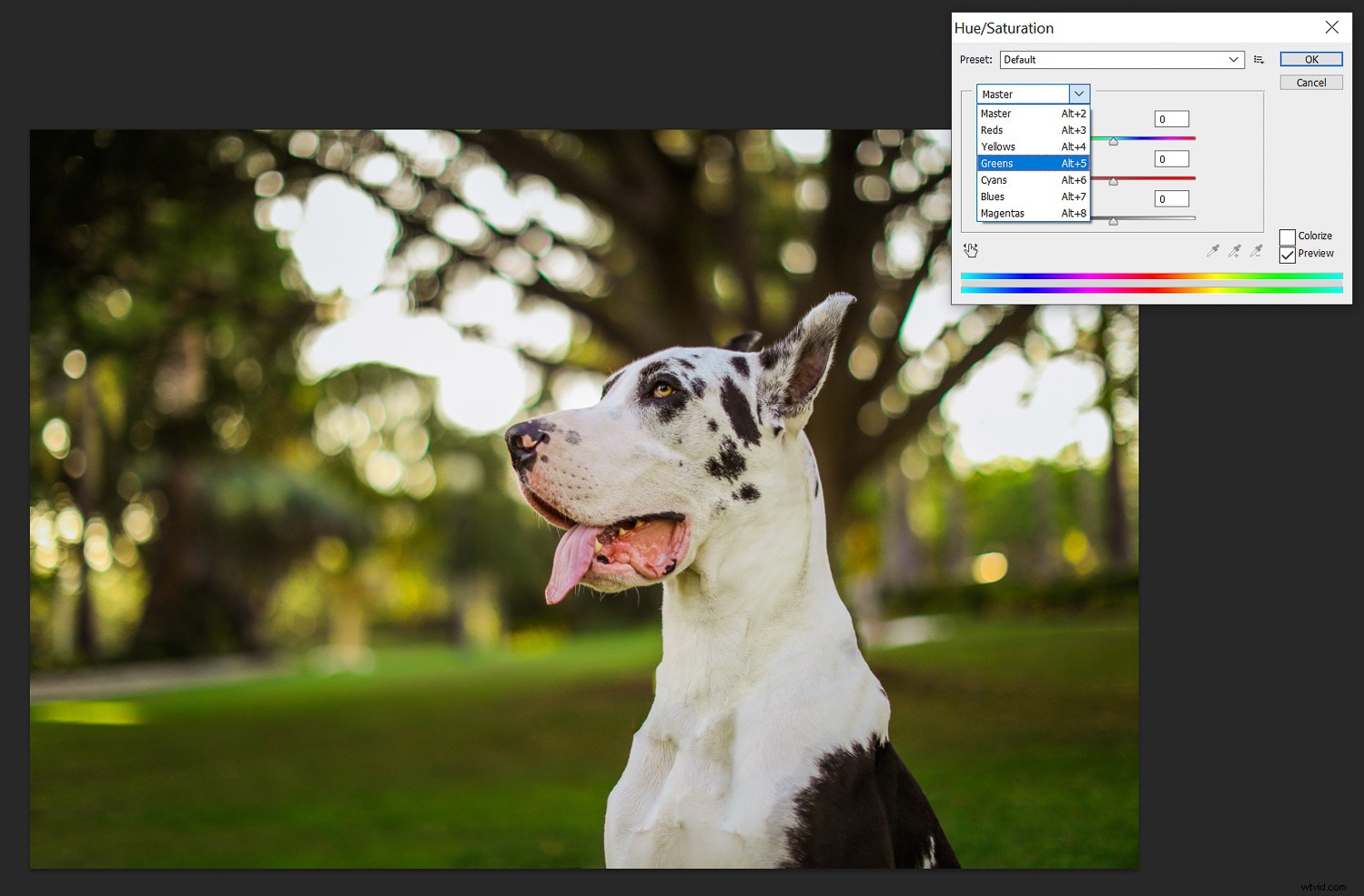Select the on-image adjustment tool
This screenshot has width=1364, height=896.
970,250
